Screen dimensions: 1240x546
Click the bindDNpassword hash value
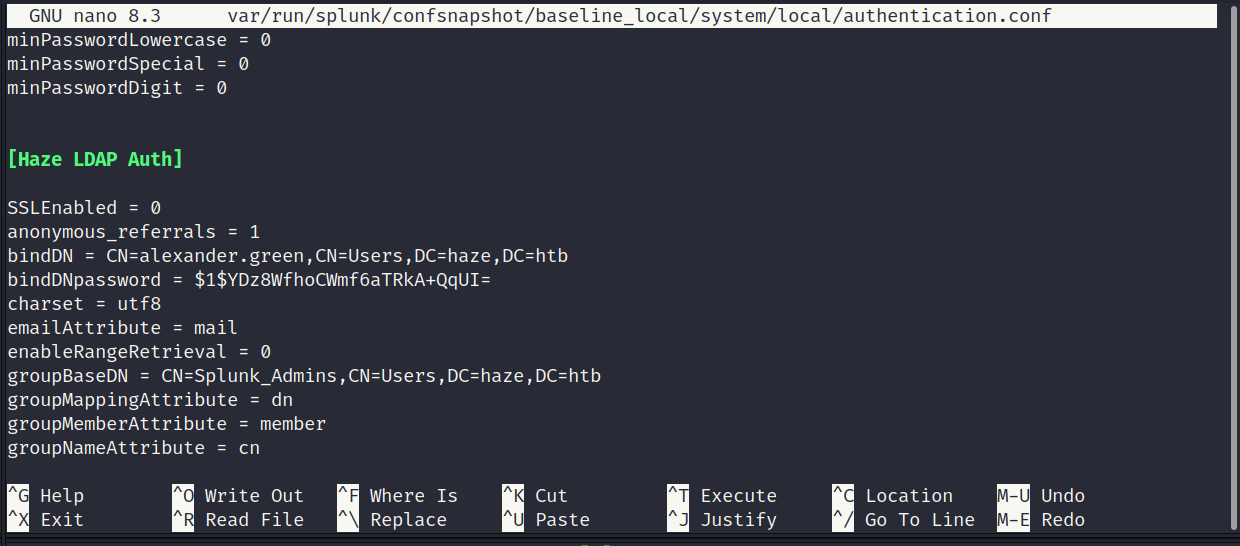[343, 280]
